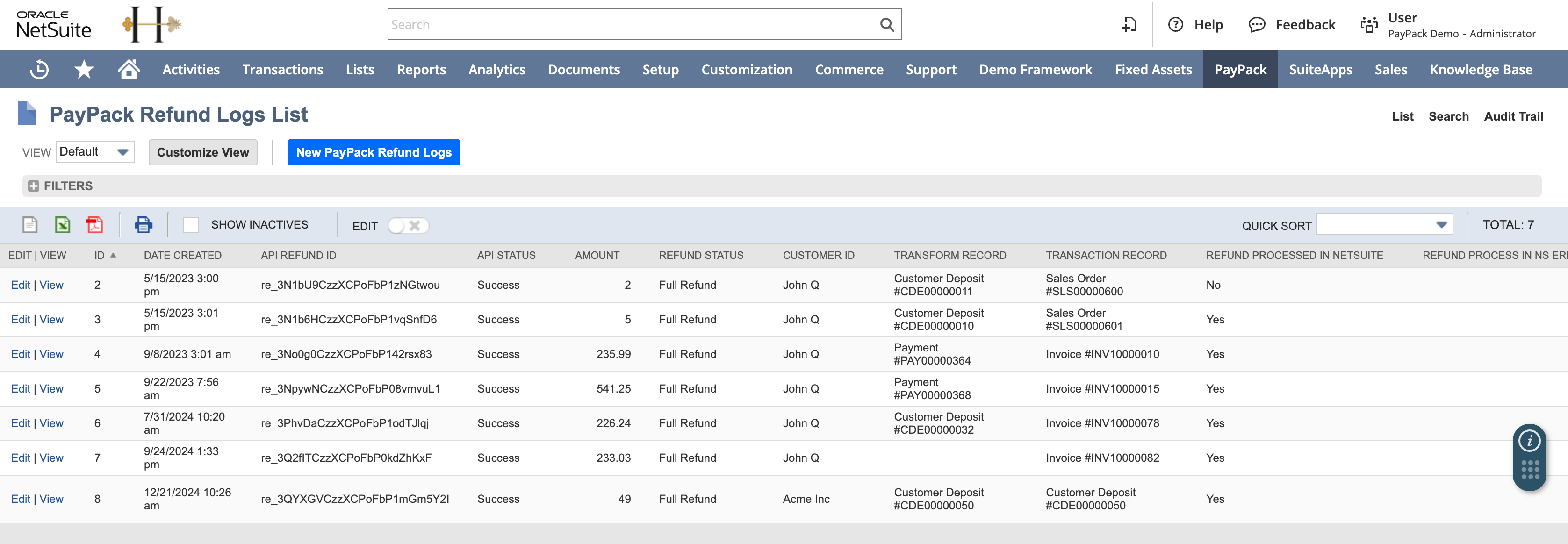The height and width of the screenshot is (544, 1568).
Task: Click New PayPack Refund Logs button
Action: [373, 152]
